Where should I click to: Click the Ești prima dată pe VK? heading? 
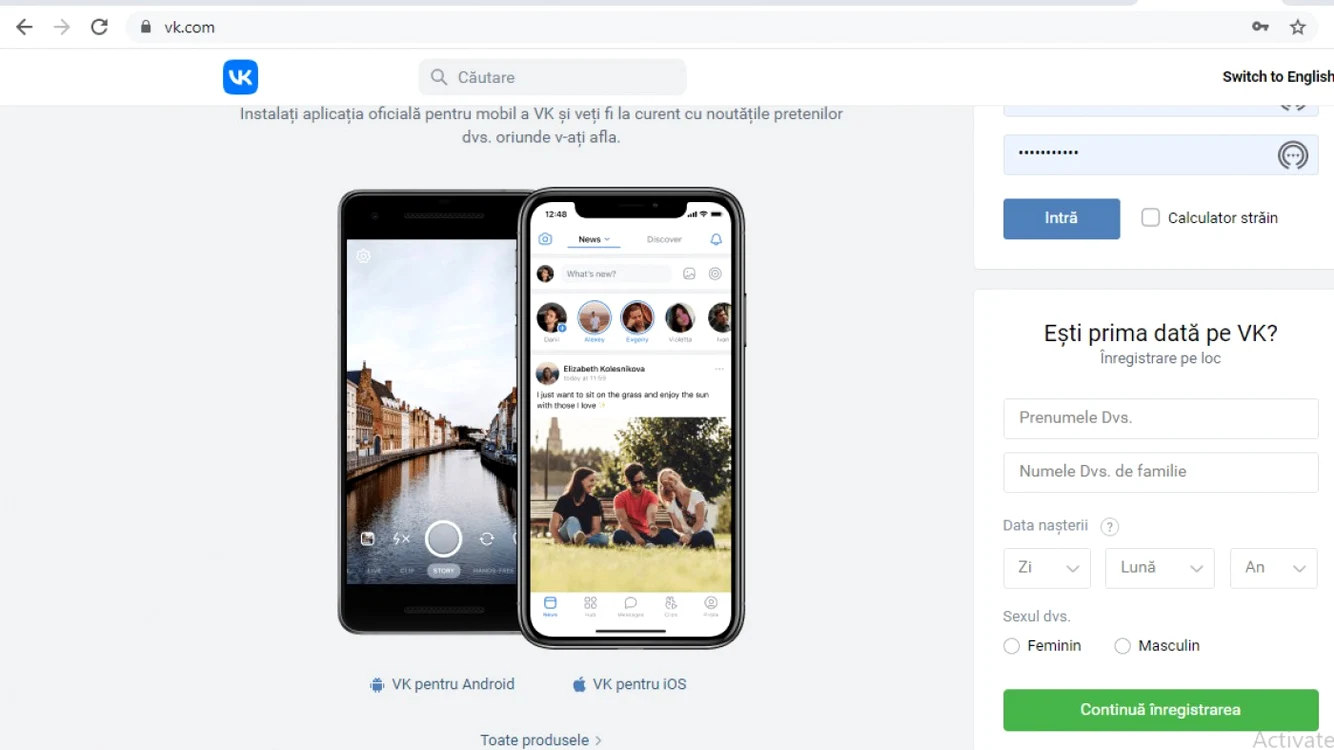pos(1160,333)
